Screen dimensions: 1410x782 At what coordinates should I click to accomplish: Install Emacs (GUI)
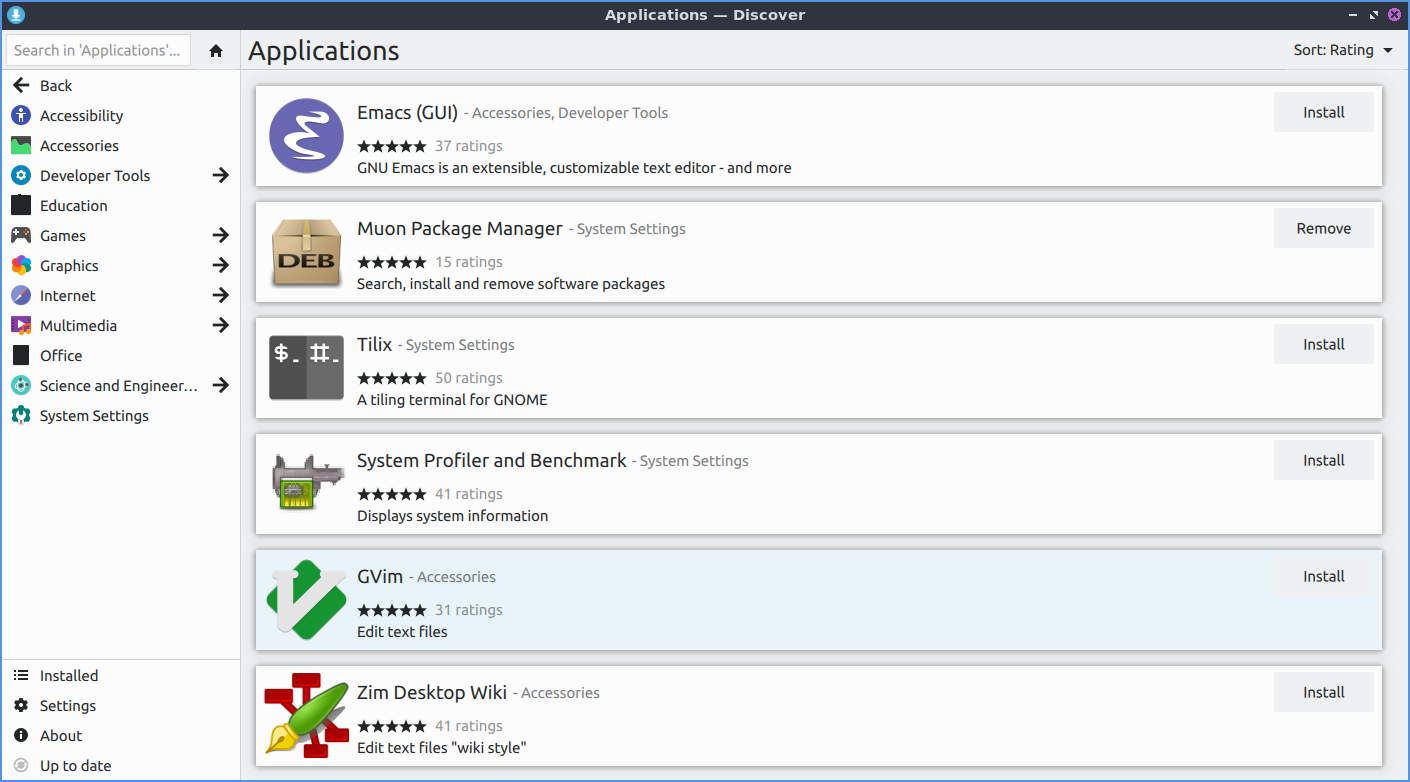(x=1323, y=113)
